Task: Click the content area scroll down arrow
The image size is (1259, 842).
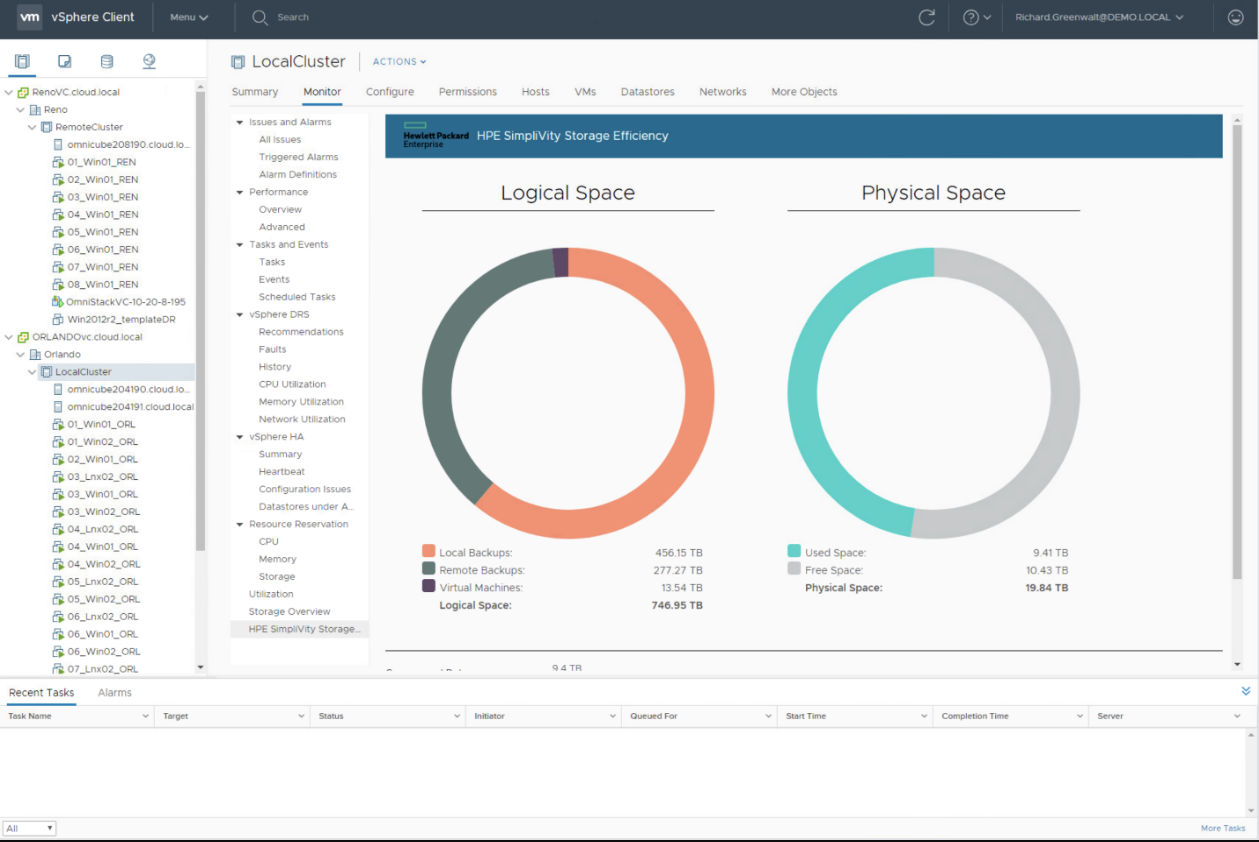Action: click(x=1237, y=664)
